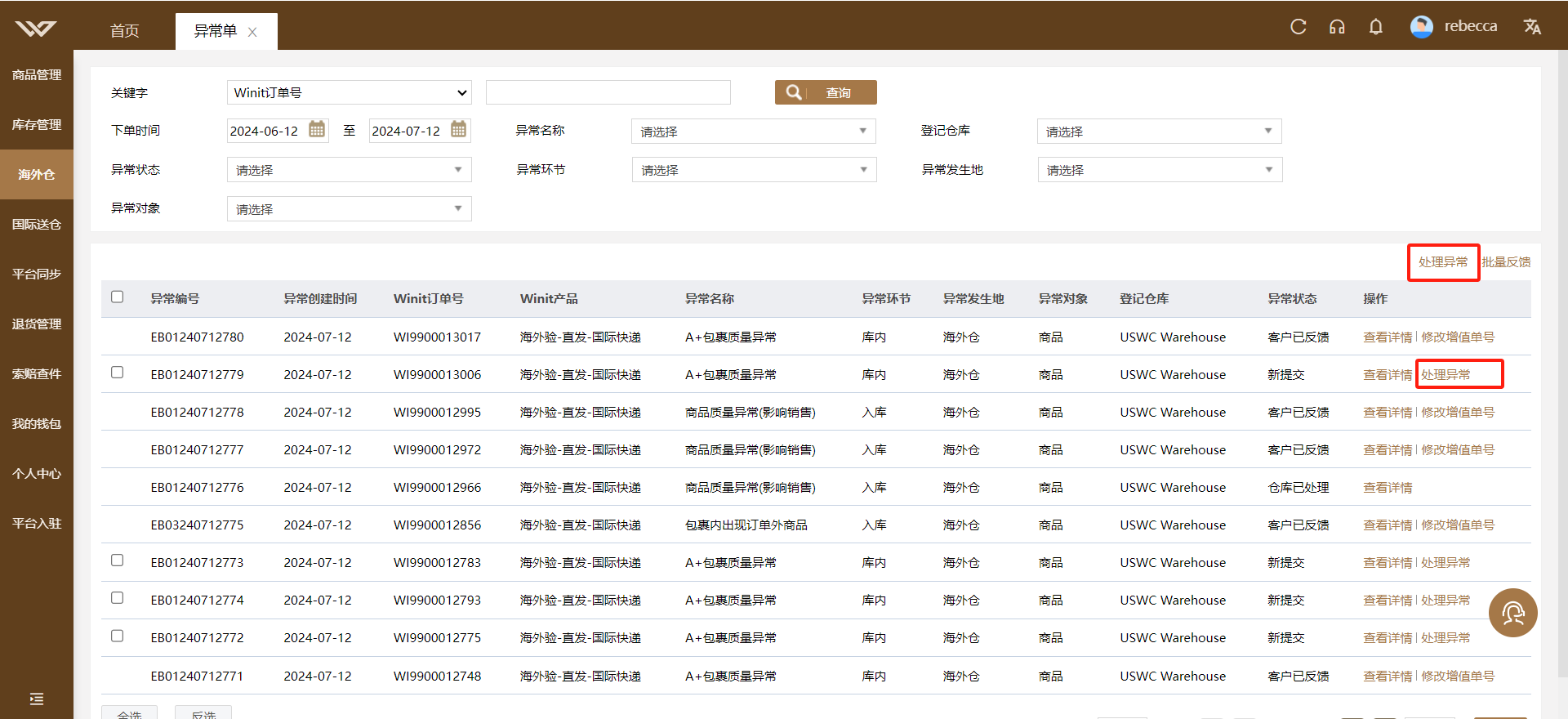Open 索赔查件 in sidebar
Viewport: 1568px width, 719px height.
37,373
